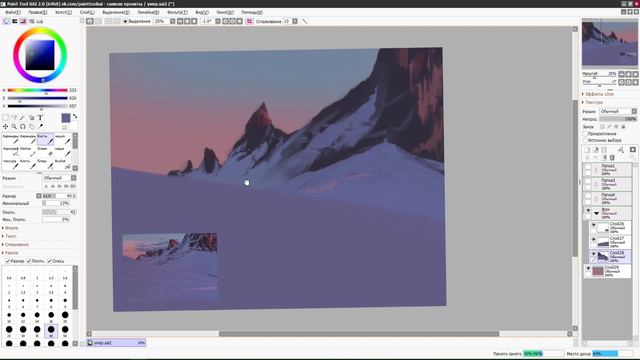This screenshot has height=360, width=640.
Task: Click the straight line mode icon
Action: pos(305,21)
